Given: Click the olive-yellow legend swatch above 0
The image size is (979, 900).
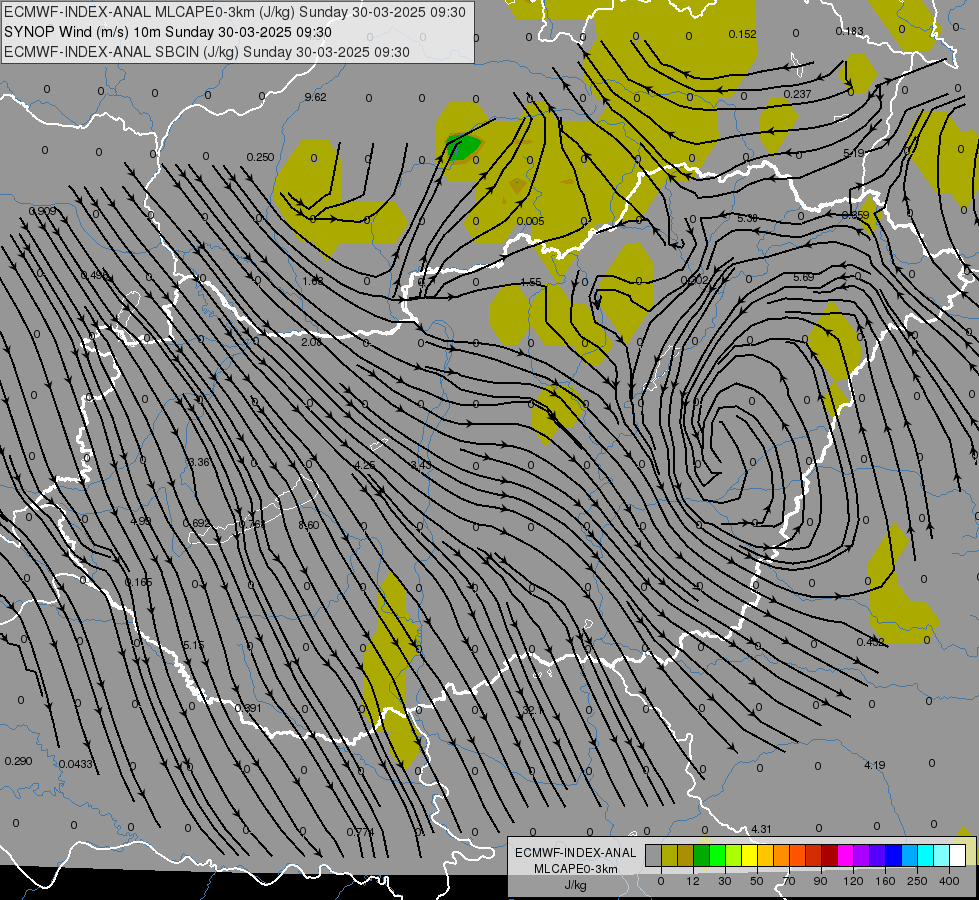Looking at the screenshot, I should (x=669, y=855).
